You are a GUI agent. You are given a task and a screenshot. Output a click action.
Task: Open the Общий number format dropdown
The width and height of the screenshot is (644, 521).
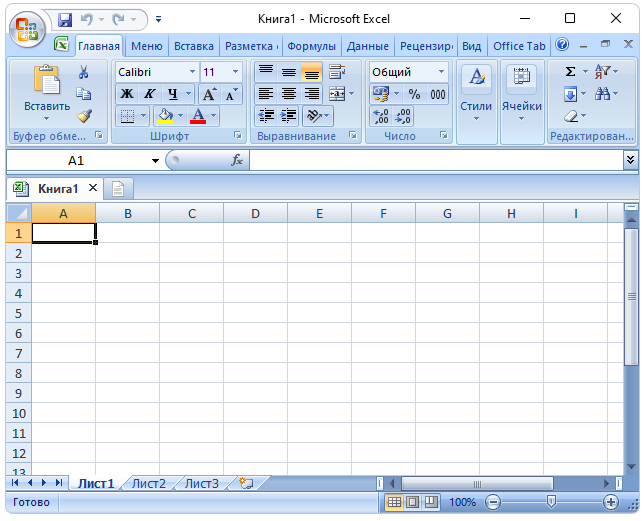pos(442,72)
